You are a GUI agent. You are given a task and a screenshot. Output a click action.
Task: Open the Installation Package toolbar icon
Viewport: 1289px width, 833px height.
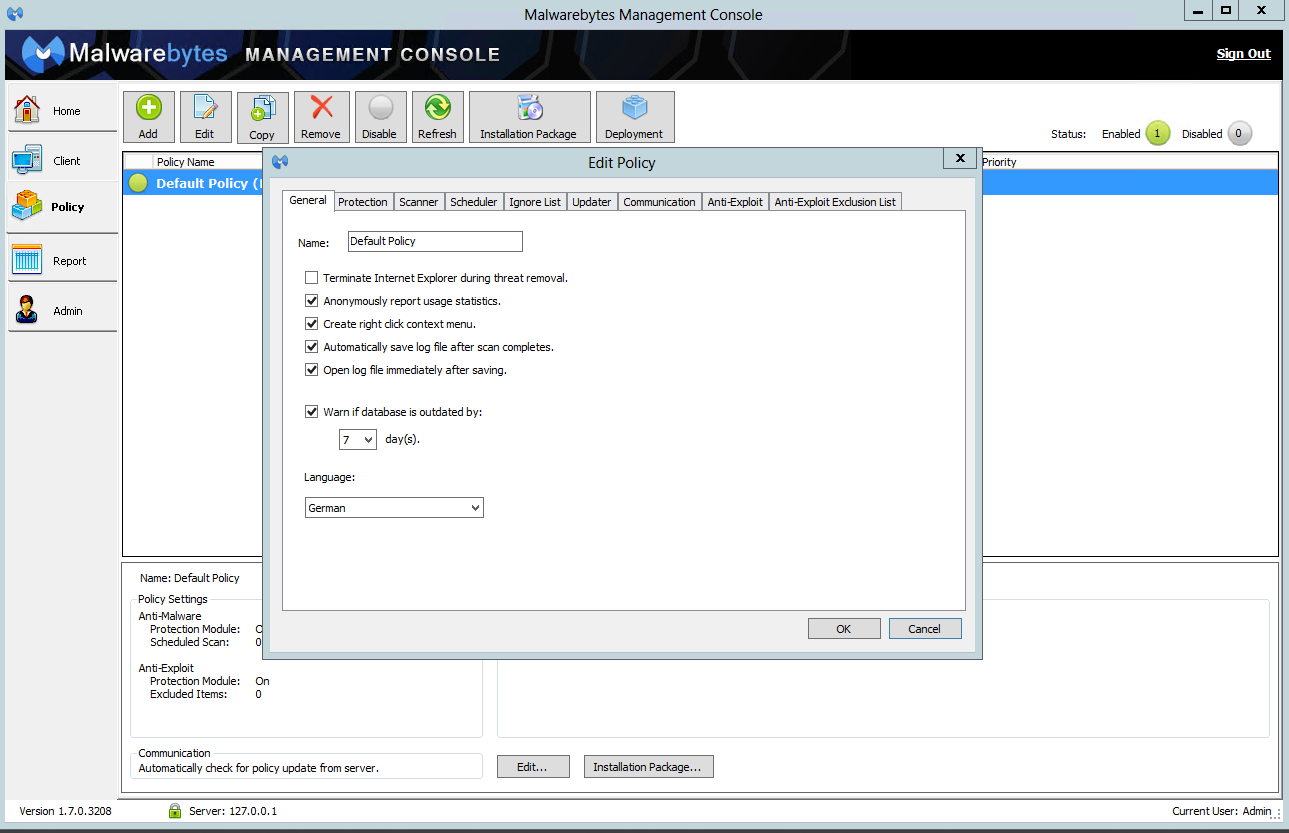pyautogui.click(x=529, y=108)
